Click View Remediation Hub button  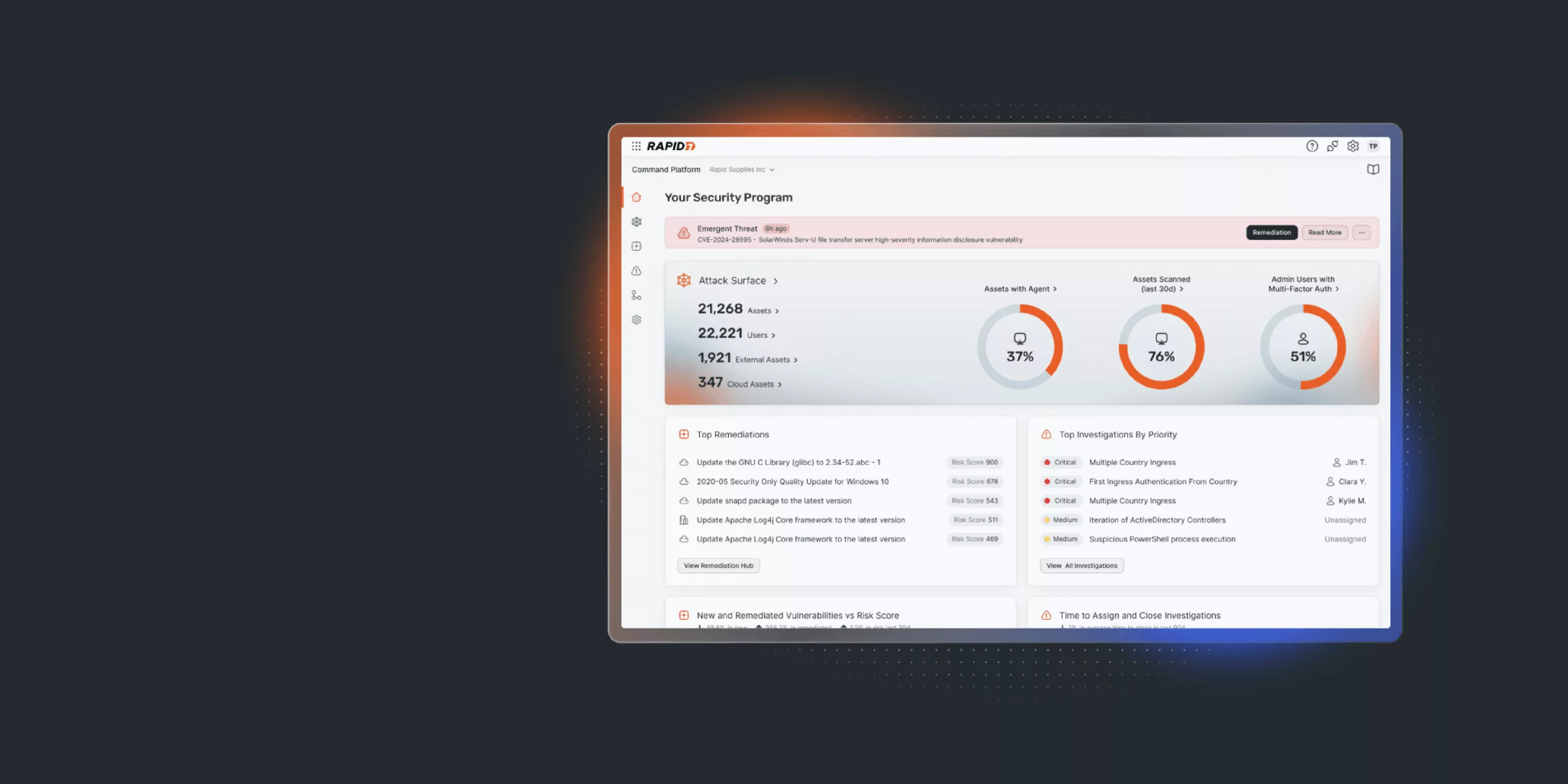coord(718,566)
